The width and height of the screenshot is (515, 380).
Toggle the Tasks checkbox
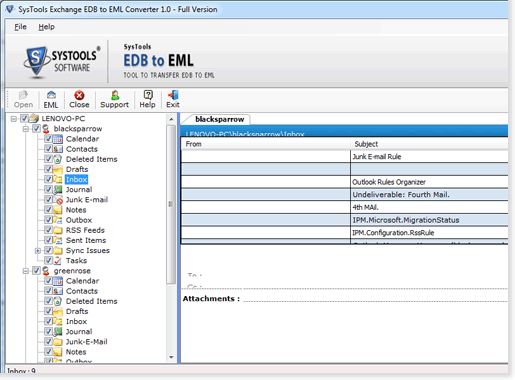click(x=48, y=260)
